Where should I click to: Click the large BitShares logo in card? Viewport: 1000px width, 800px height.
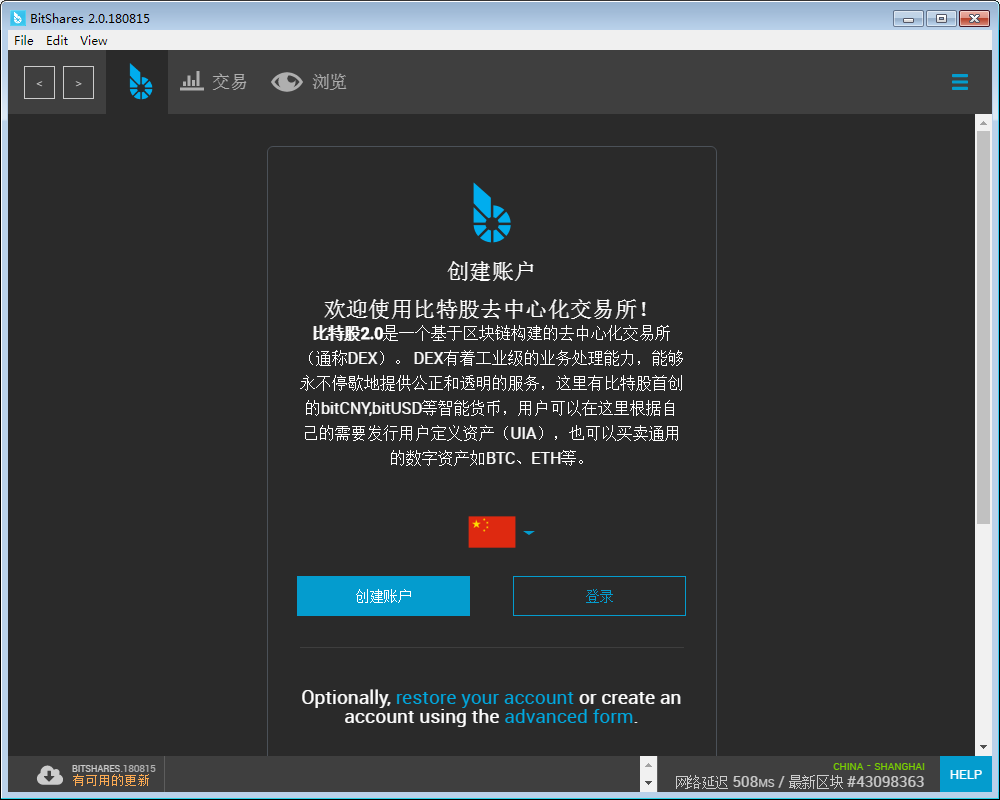pos(491,212)
